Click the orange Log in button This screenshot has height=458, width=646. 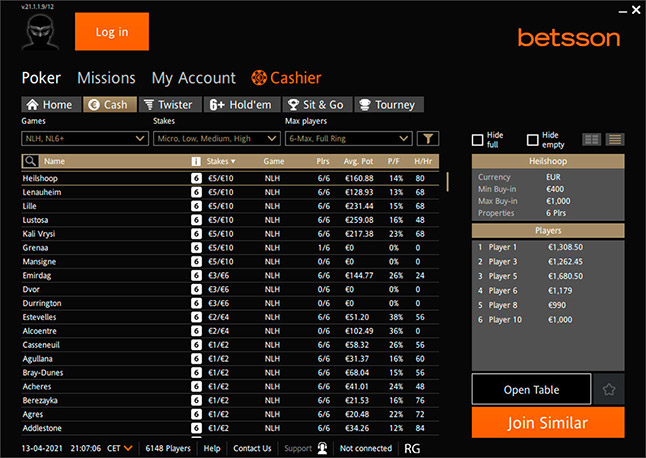(x=112, y=32)
